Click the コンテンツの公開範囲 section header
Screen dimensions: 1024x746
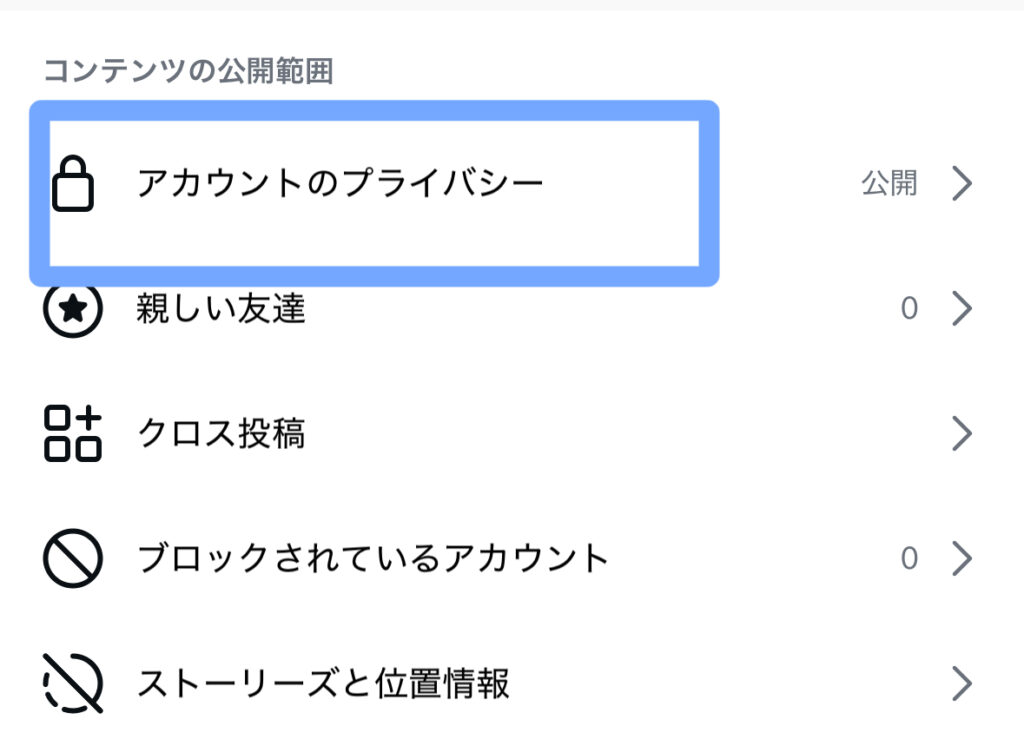click(x=188, y=72)
